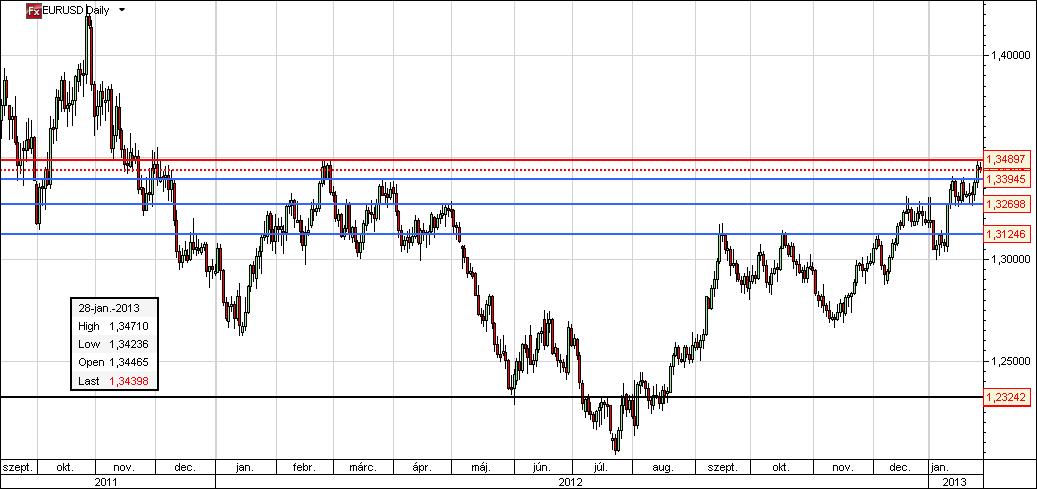Click the Last 1,34398 value
The width and height of the screenshot is (1037, 489).
coord(130,380)
